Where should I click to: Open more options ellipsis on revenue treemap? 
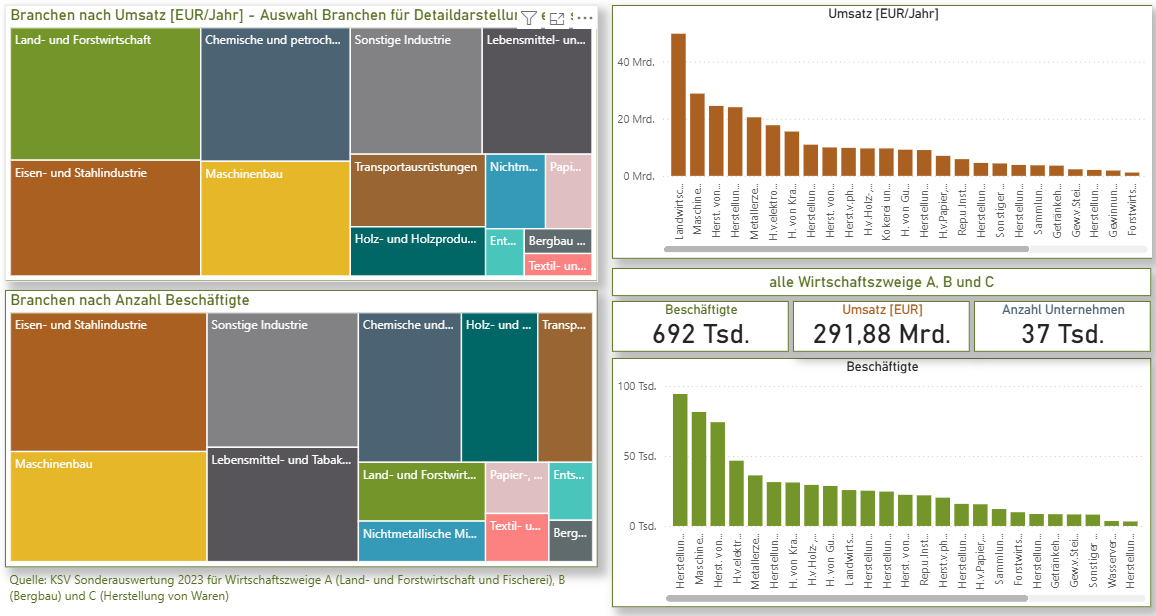pyautogui.click(x=584, y=18)
